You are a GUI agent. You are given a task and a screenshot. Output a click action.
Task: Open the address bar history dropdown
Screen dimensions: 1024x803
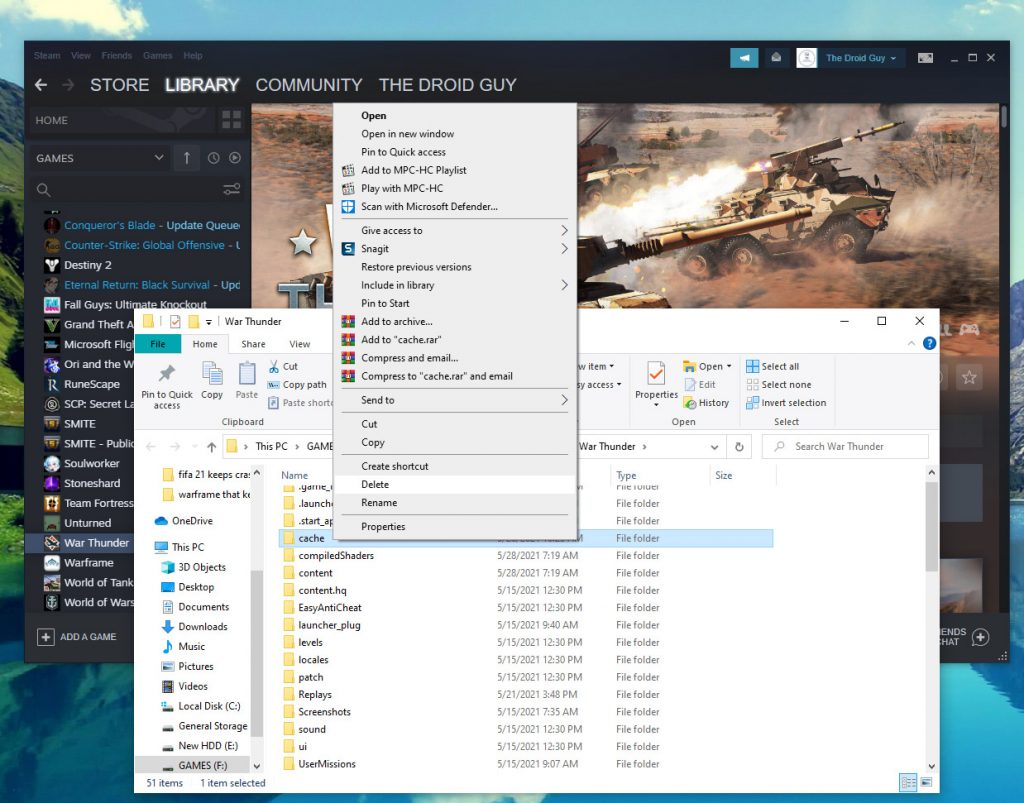714,447
